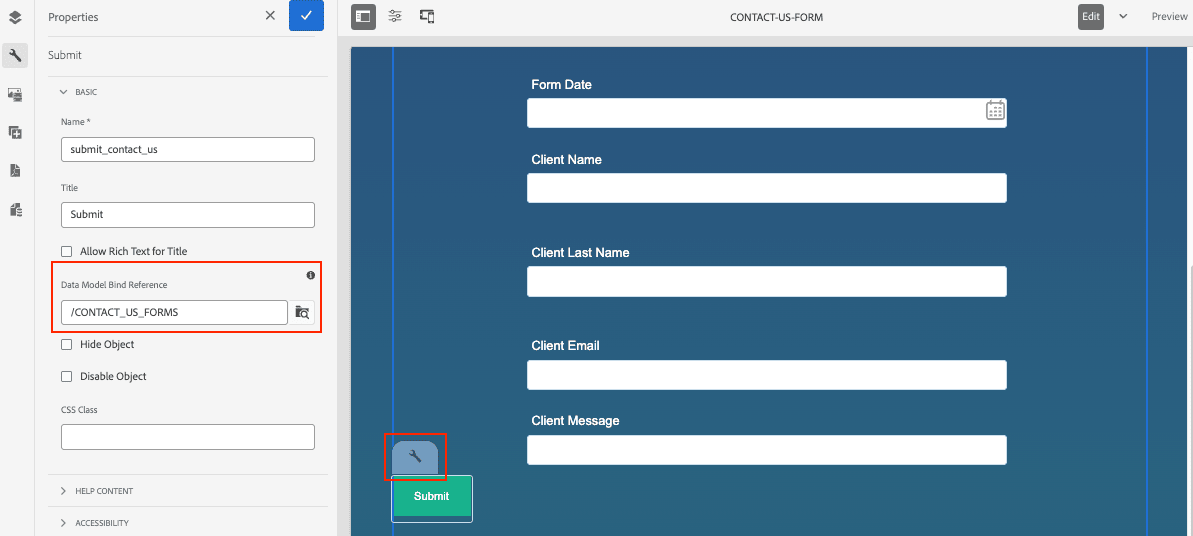Open the mode dropdown chevron next to Edit

(1123, 17)
